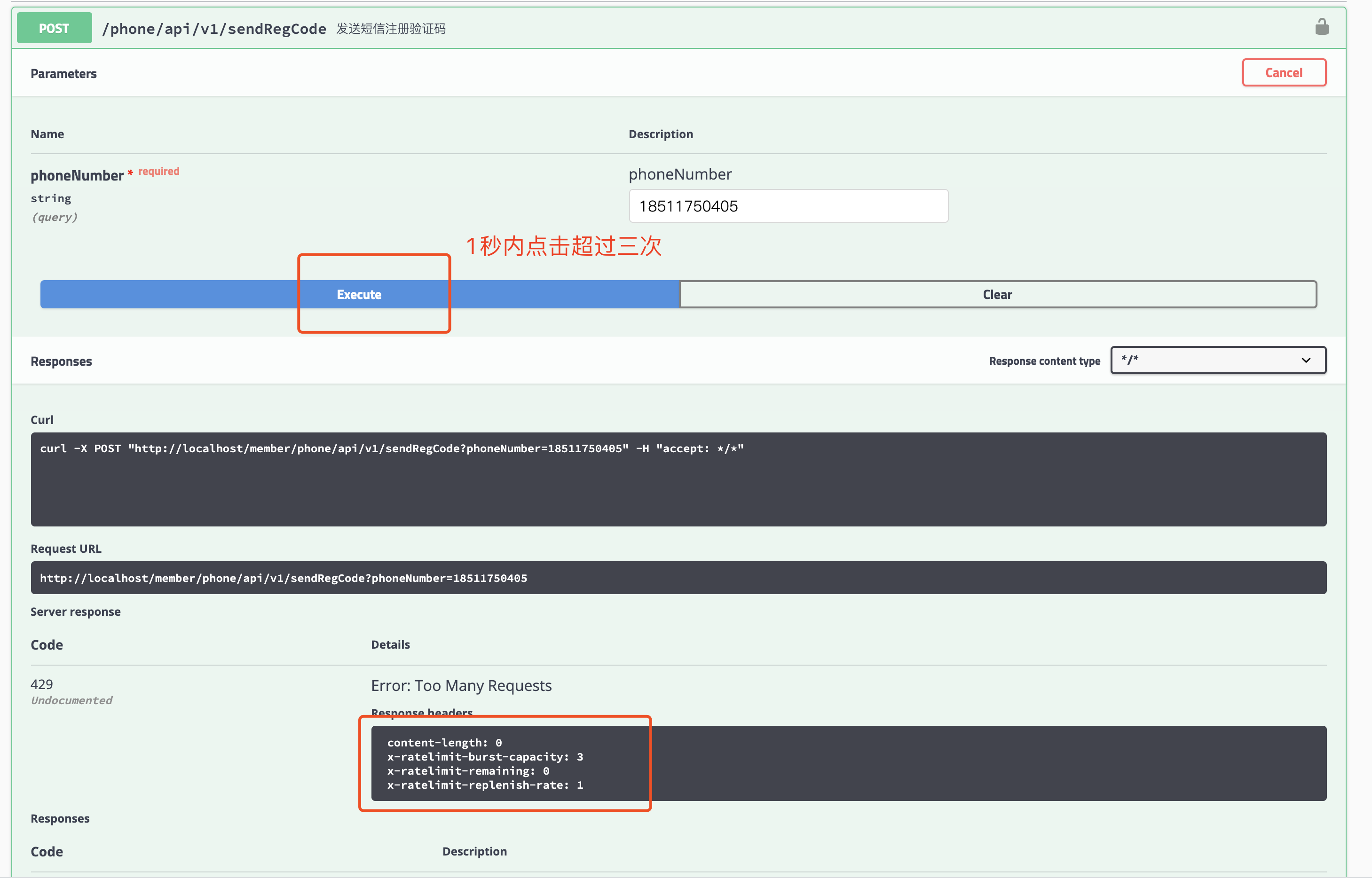This screenshot has height=879, width=1372.
Task: Click the Cancel button
Action: [x=1284, y=72]
